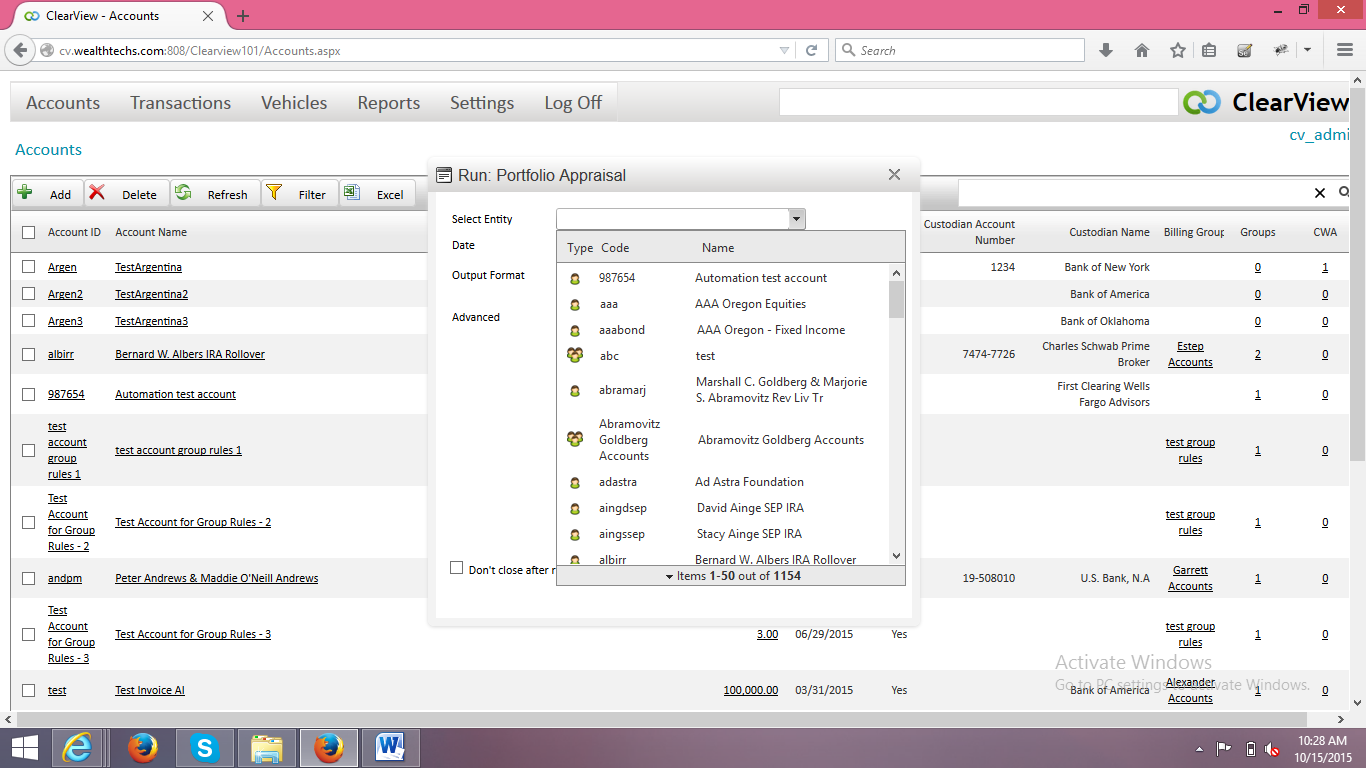This screenshot has width=1366, height=768.
Task: Open the Vehicles menu
Action: 294,103
